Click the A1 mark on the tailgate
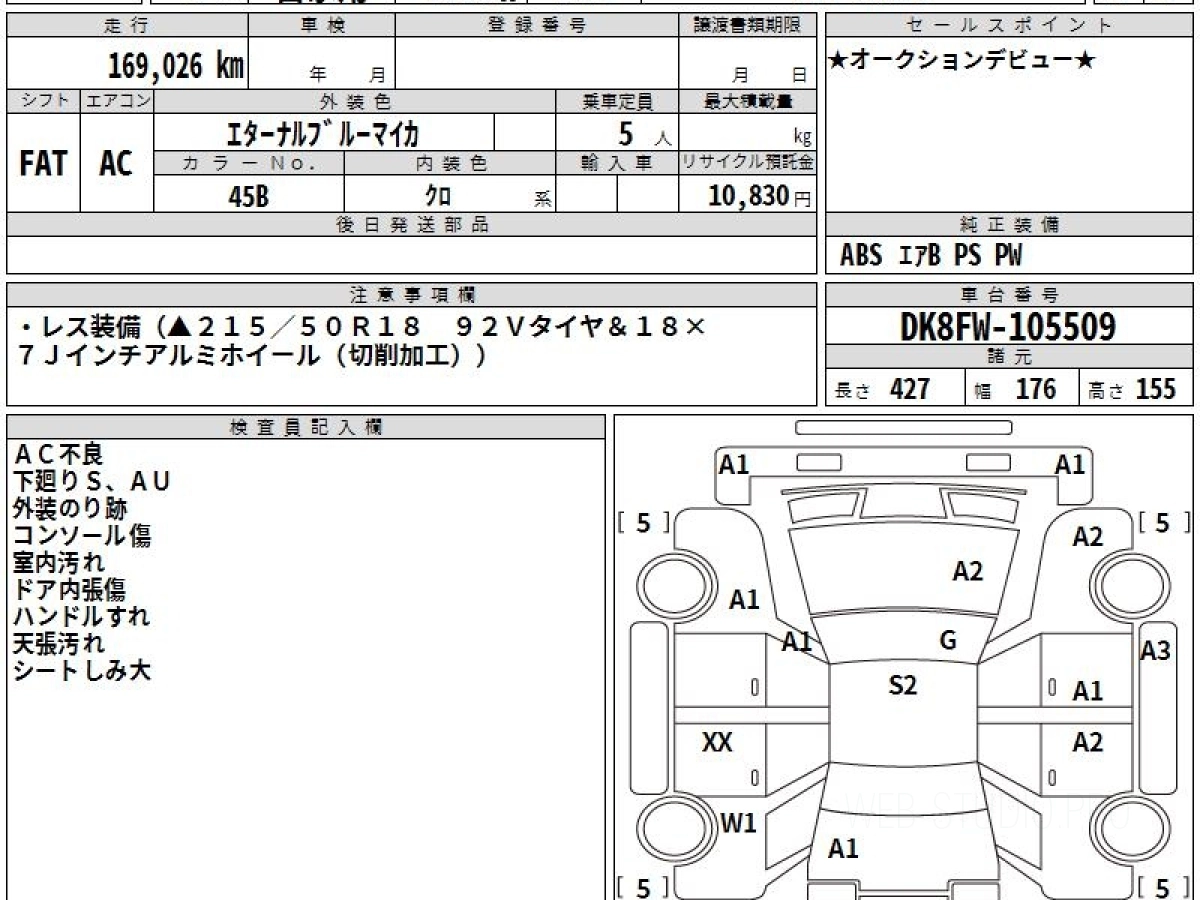The height and width of the screenshot is (900, 1200). click(844, 849)
